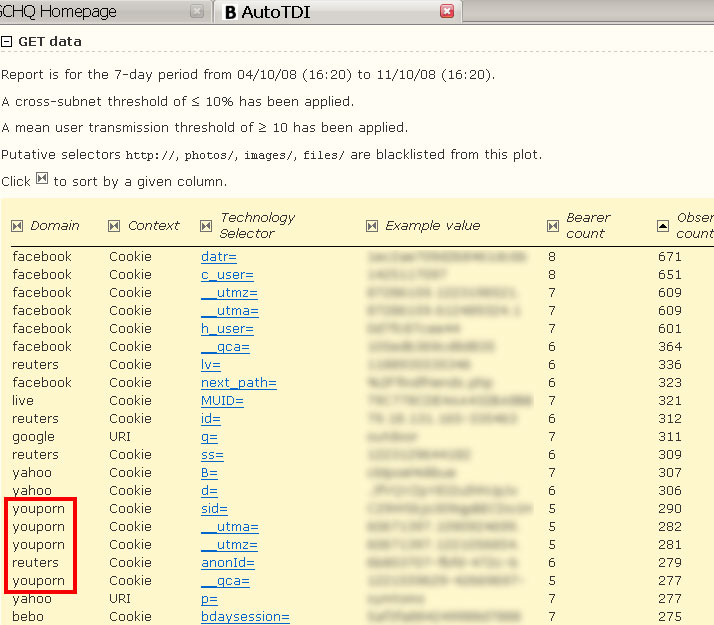
Task: Open the datr= selector link
Action: [218, 257]
